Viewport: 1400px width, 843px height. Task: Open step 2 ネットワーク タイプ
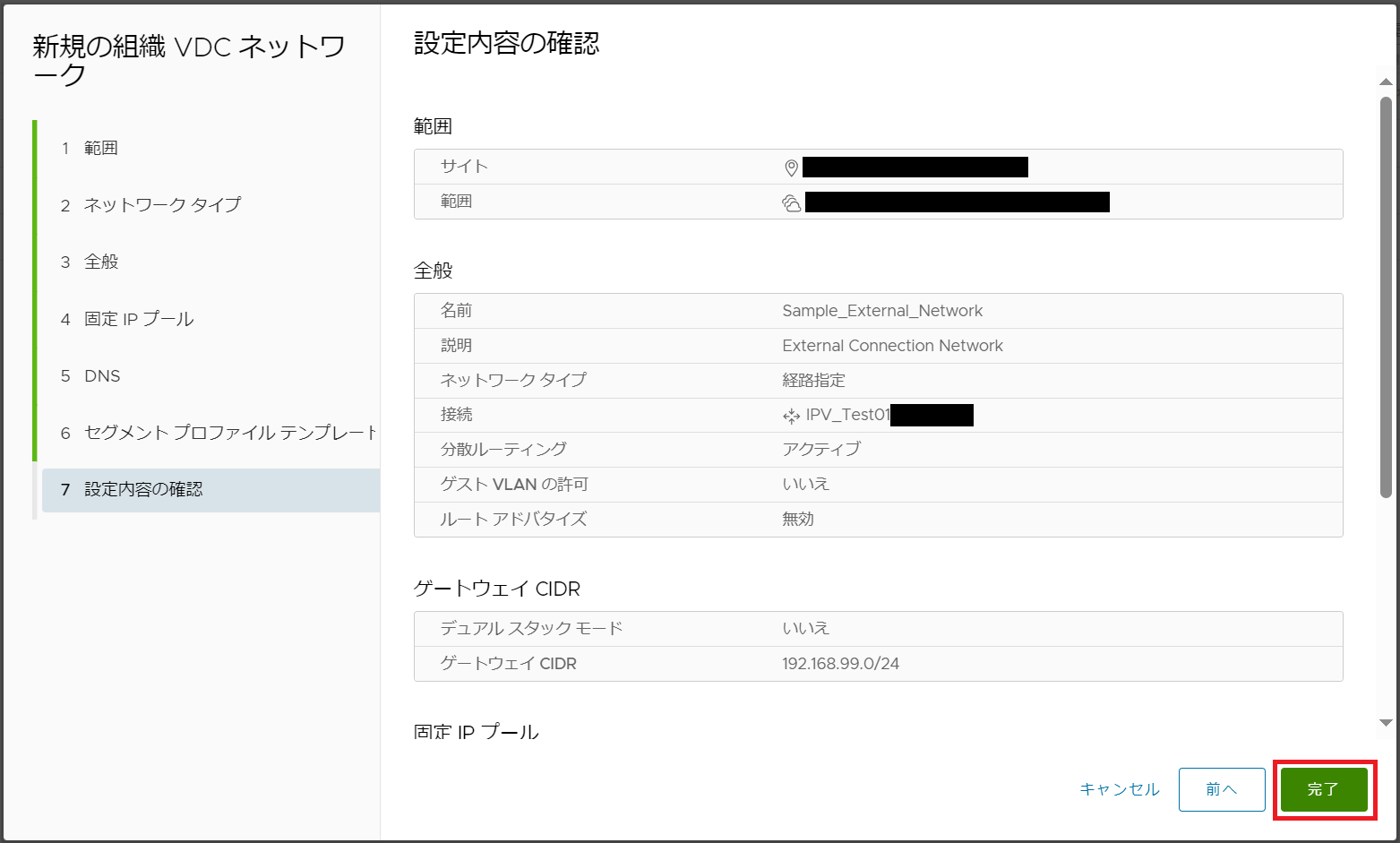coord(162,205)
